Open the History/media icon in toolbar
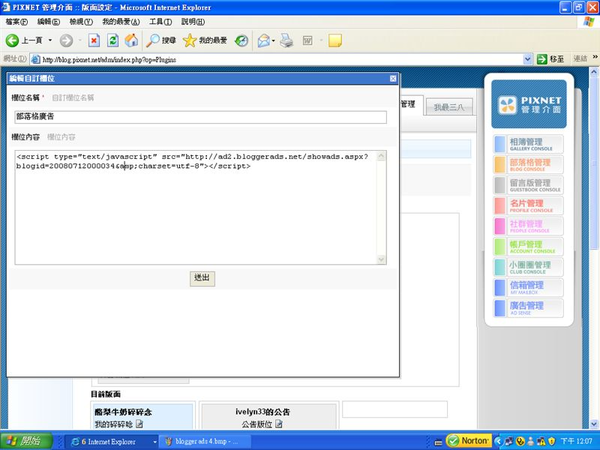The width and height of the screenshot is (600, 450). (x=241, y=40)
